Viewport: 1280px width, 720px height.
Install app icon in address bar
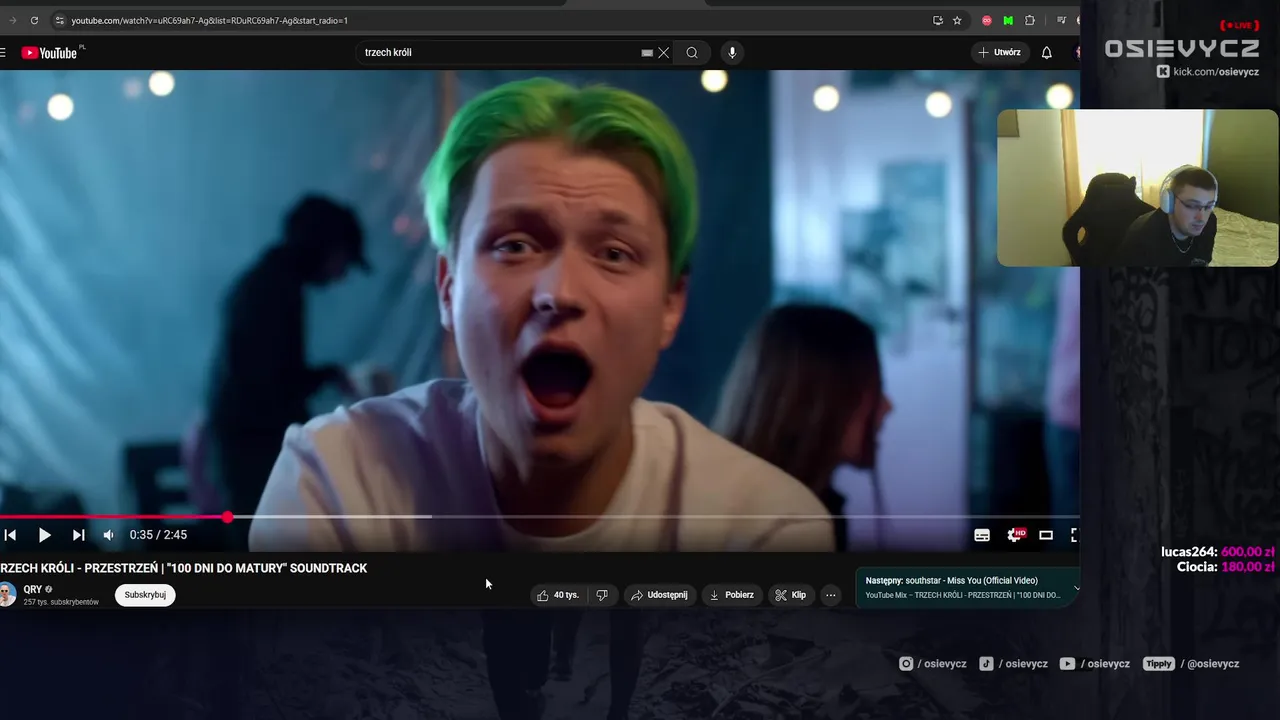click(938, 20)
